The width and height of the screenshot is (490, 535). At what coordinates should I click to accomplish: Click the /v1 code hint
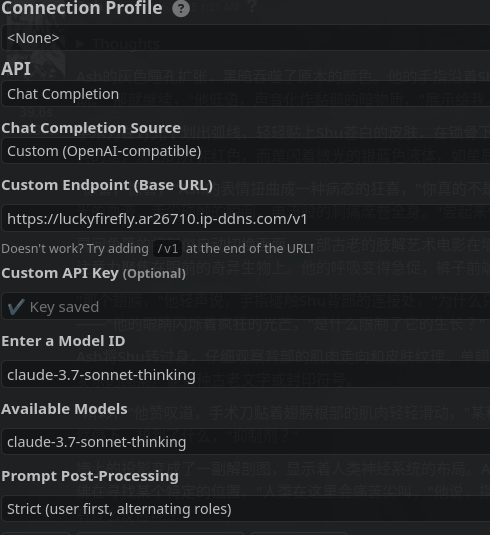click(168, 248)
